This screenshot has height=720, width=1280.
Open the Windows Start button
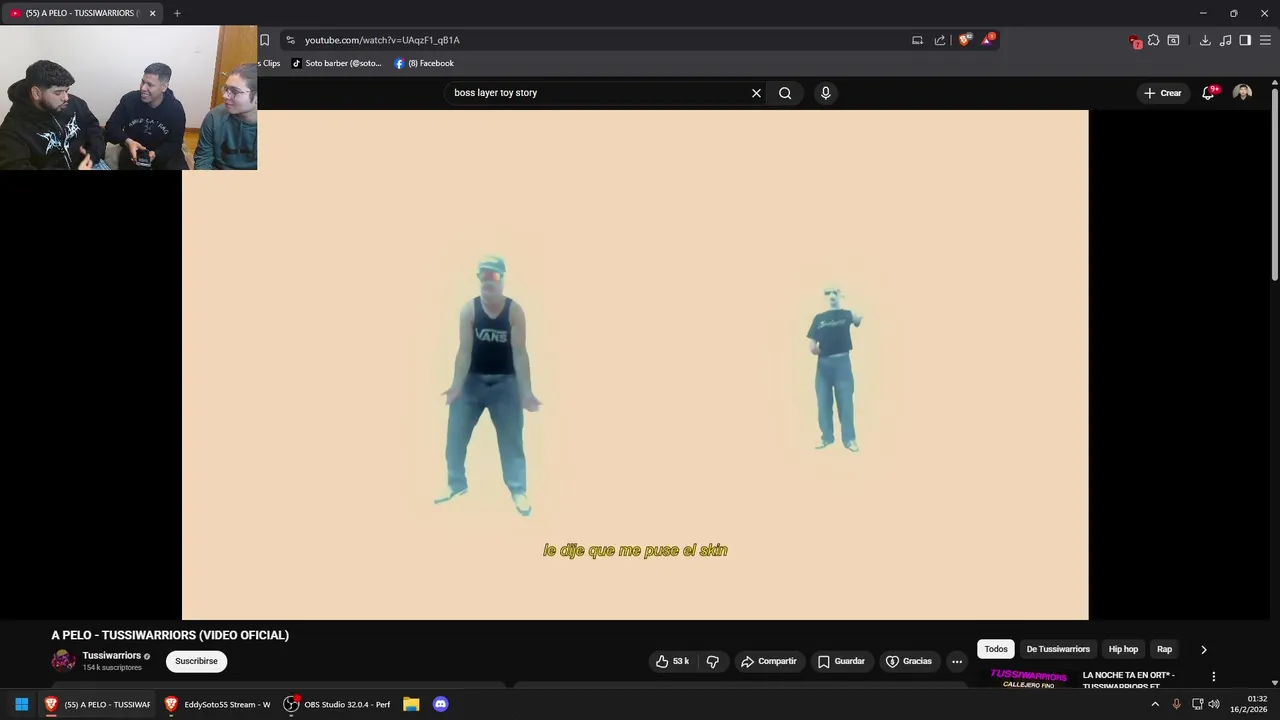point(21,704)
